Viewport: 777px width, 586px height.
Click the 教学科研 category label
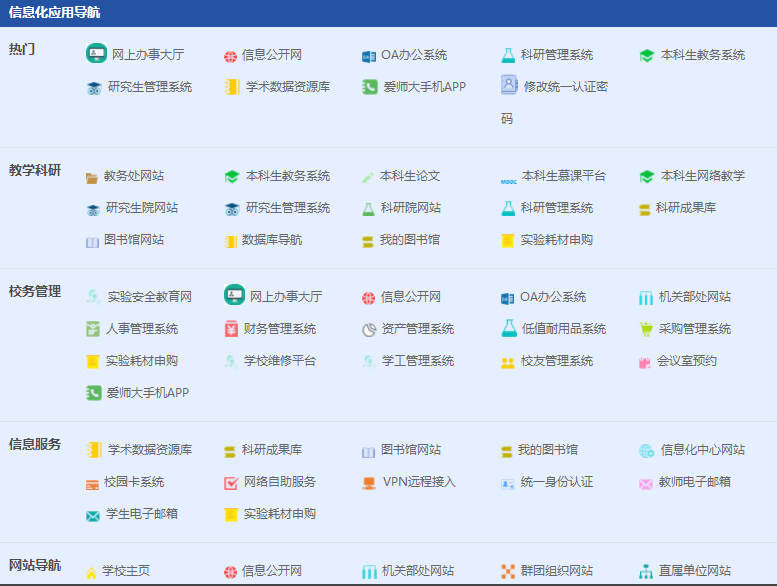[35, 170]
